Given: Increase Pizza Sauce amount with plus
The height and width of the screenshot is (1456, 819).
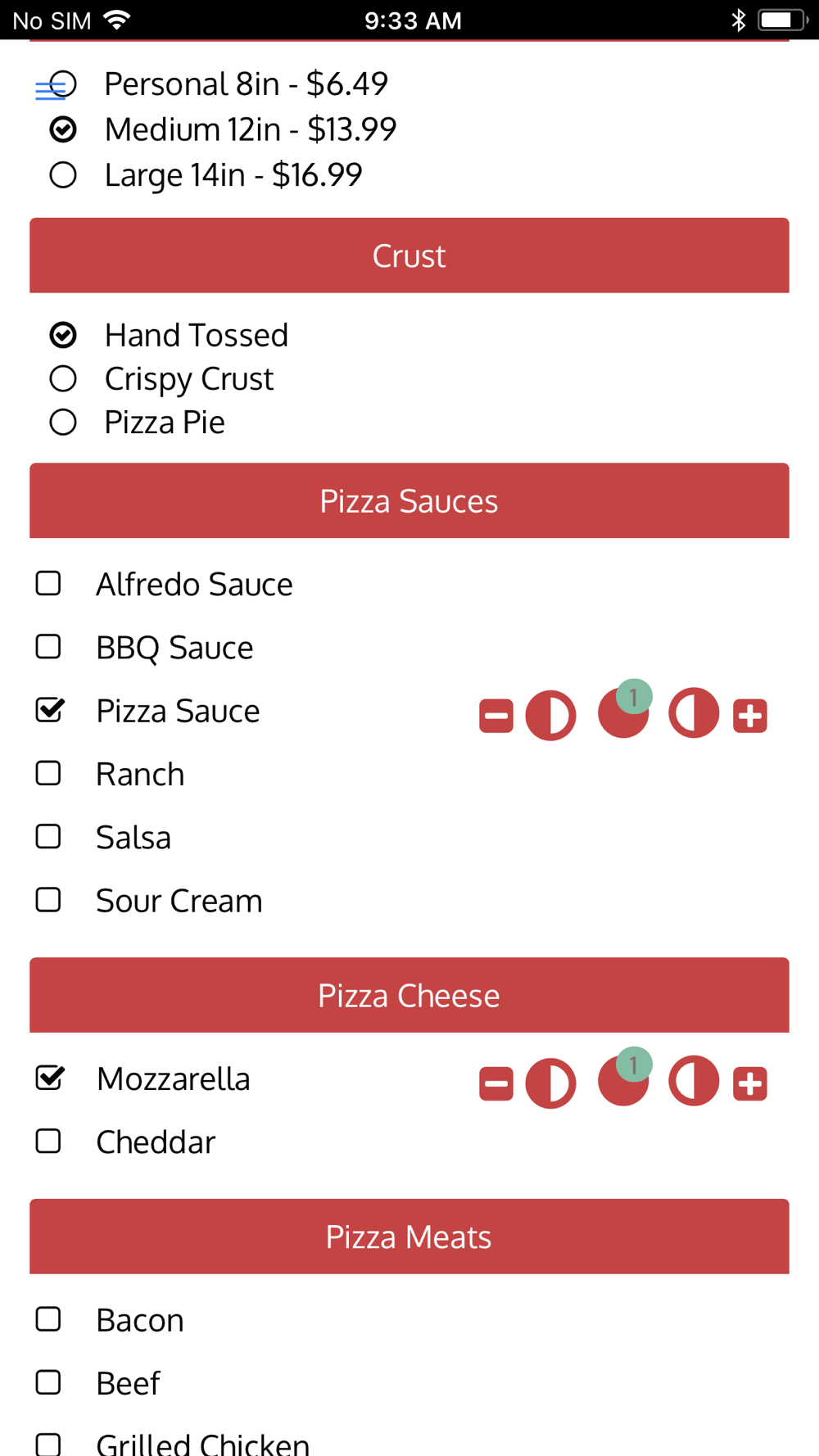Looking at the screenshot, I should tap(749, 716).
